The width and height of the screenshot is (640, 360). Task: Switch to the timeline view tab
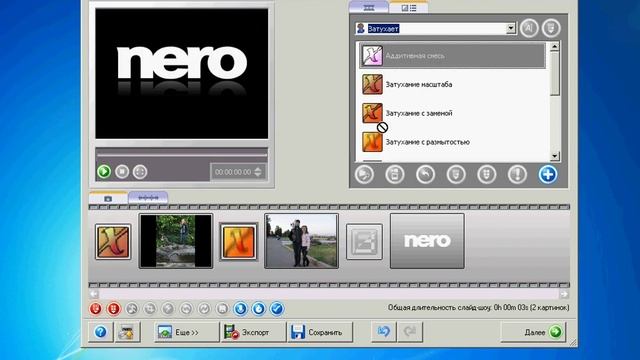tap(148, 198)
